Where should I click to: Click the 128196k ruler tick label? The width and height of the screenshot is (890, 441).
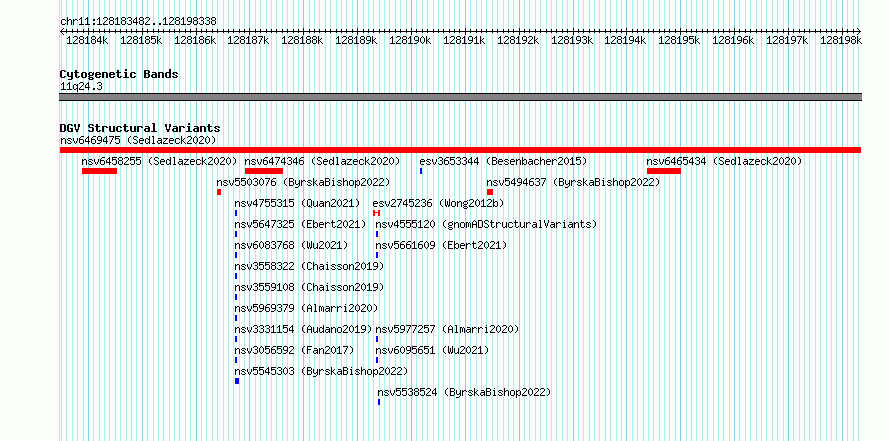point(733,40)
